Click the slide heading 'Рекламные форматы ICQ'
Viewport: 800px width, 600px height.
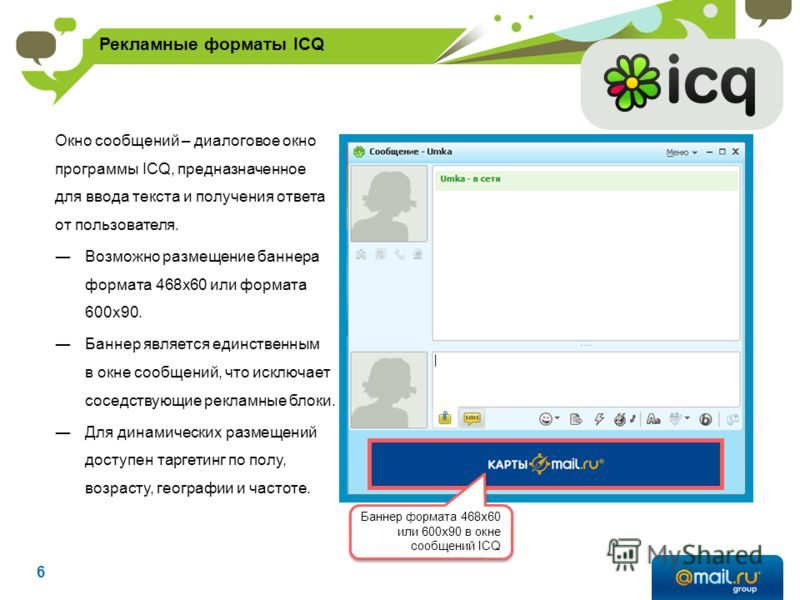tap(211, 44)
